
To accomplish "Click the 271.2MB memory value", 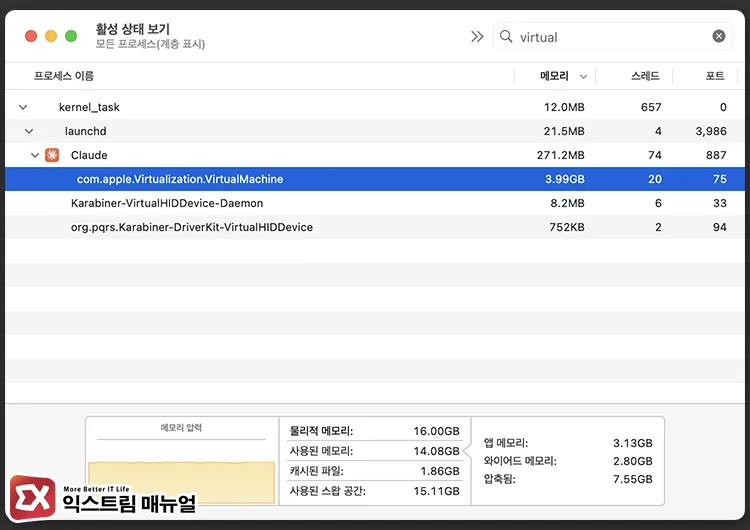I will click(x=560, y=155).
